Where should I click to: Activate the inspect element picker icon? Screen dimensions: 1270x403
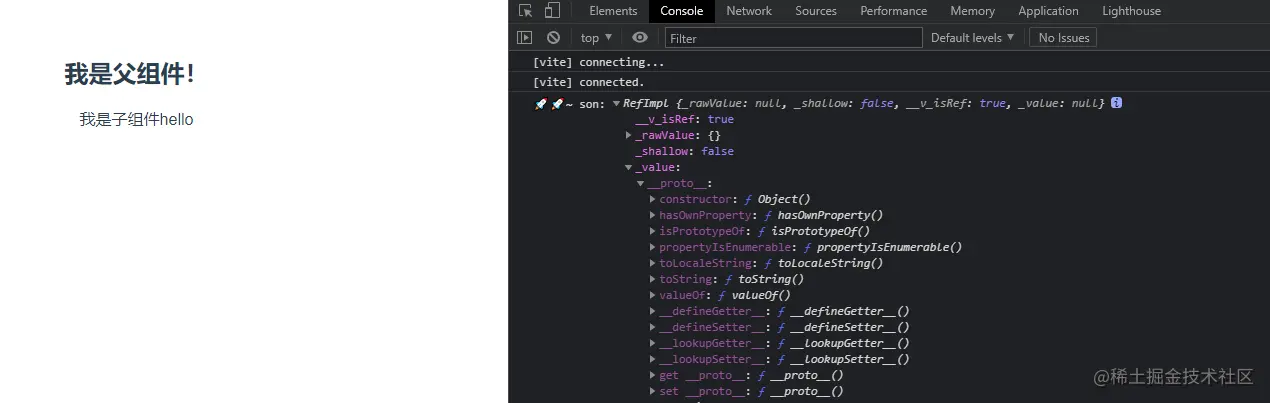(526, 11)
